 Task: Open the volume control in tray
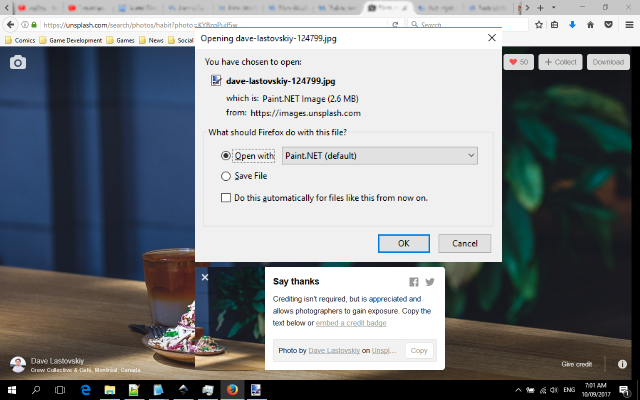pyautogui.click(x=554, y=390)
